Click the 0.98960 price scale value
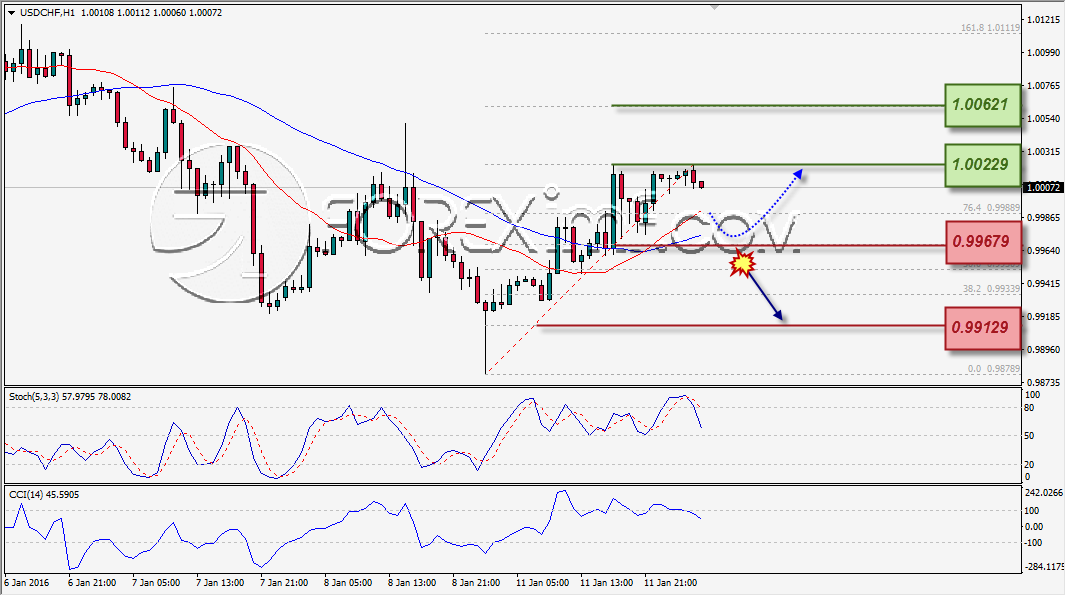 point(1043,349)
